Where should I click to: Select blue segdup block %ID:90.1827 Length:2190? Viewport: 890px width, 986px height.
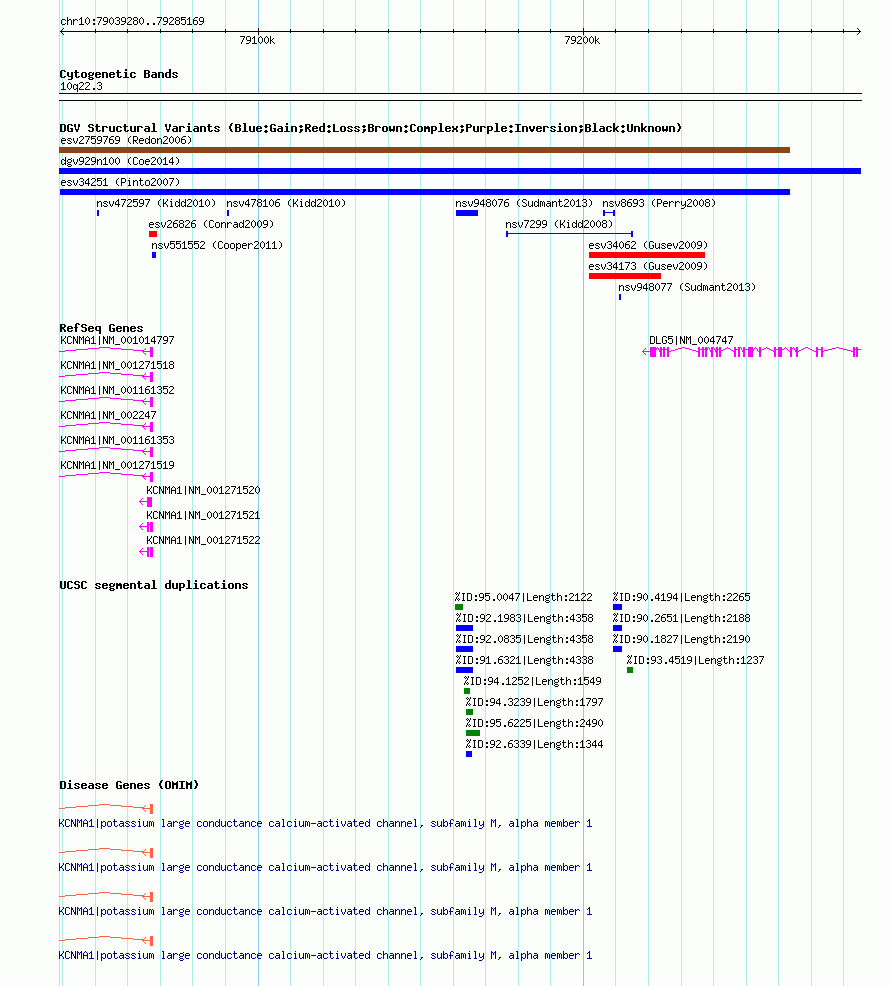(618, 649)
